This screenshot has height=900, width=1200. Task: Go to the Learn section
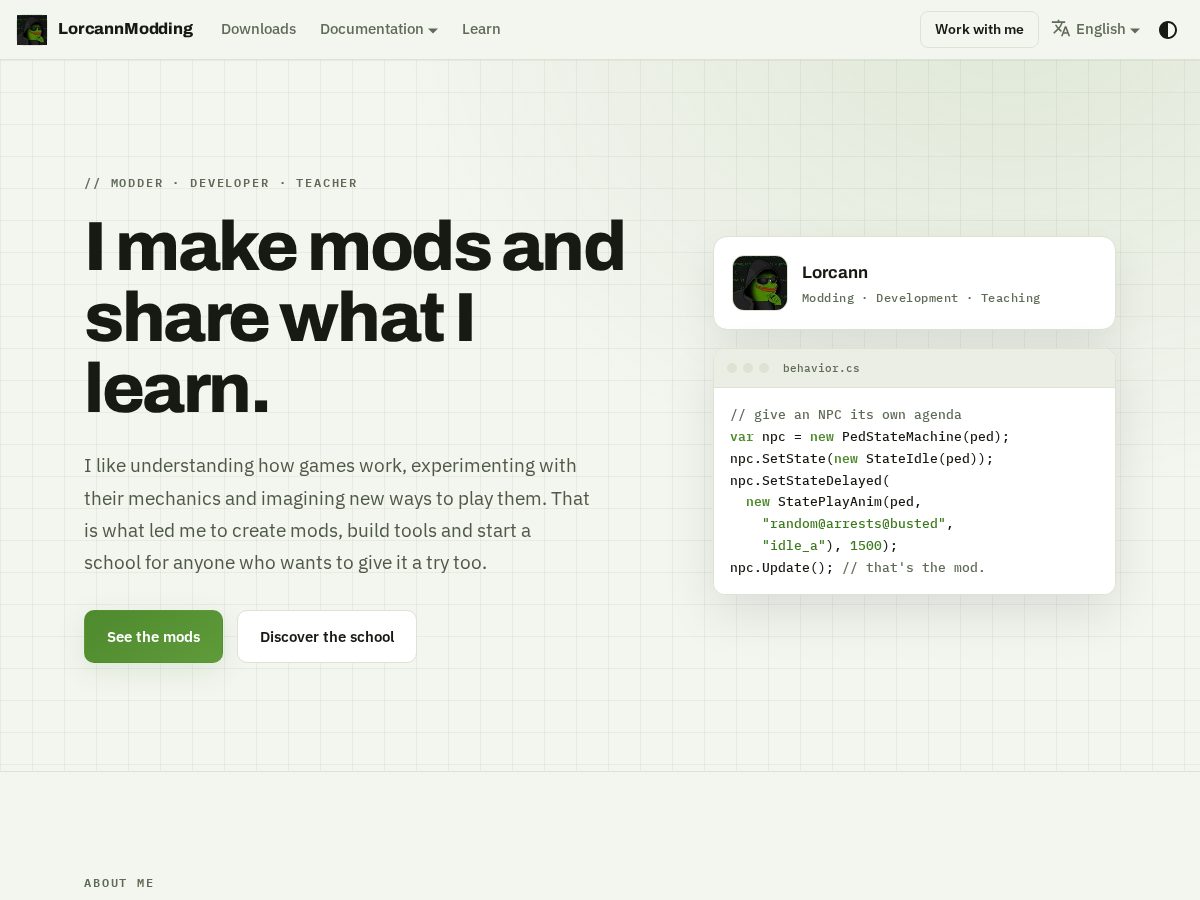[x=481, y=29]
